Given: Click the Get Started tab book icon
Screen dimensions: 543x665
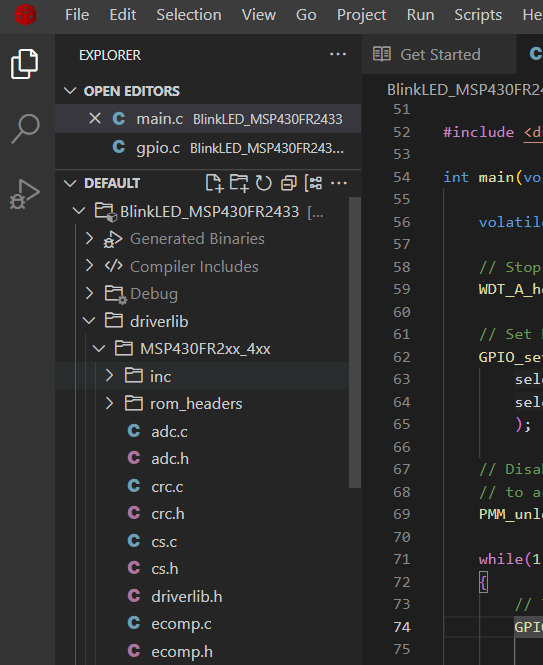Looking at the screenshot, I should 382,54.
